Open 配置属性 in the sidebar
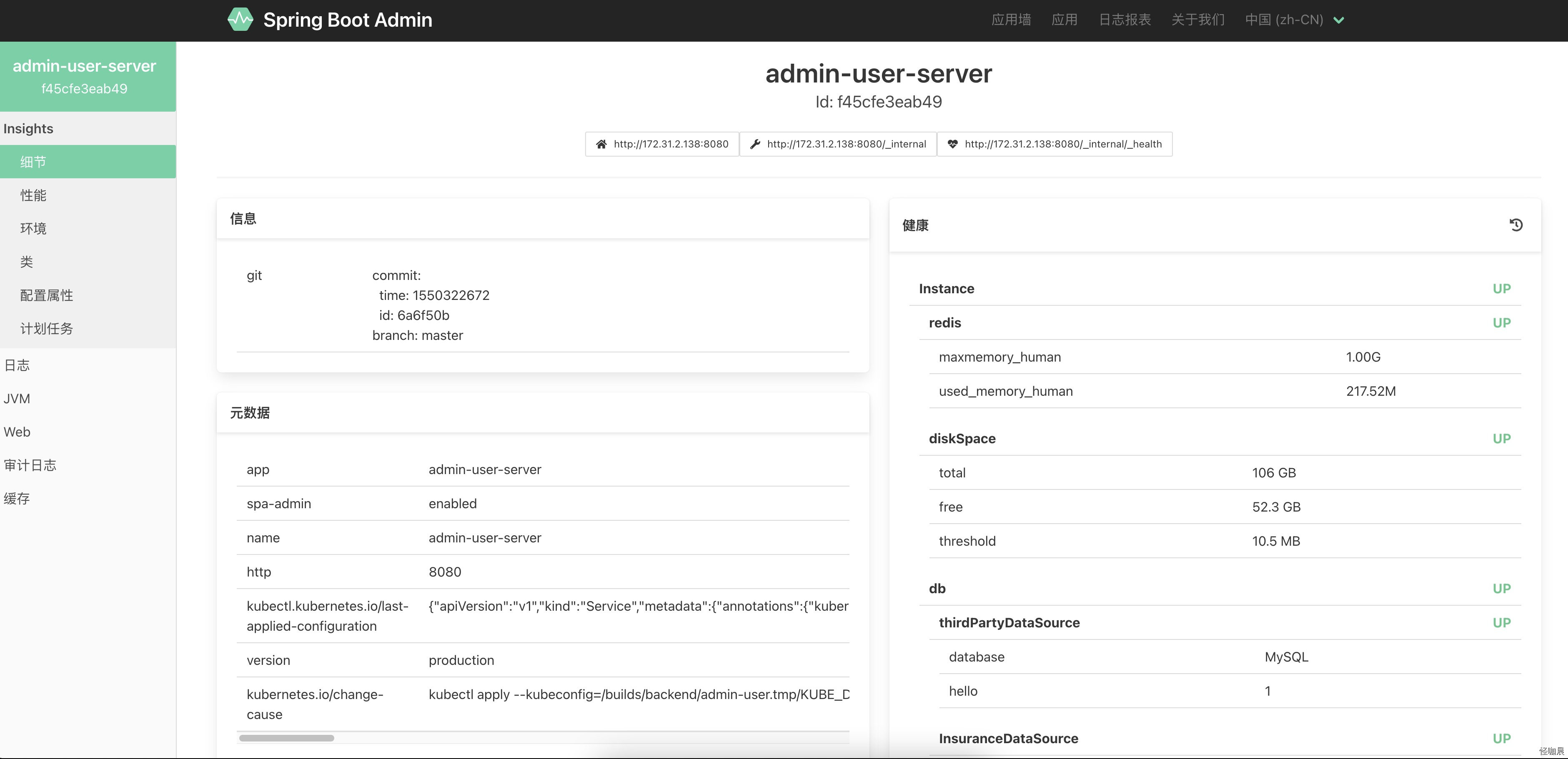Viewport: 1568px width, 759px height. tap(88, 296)
